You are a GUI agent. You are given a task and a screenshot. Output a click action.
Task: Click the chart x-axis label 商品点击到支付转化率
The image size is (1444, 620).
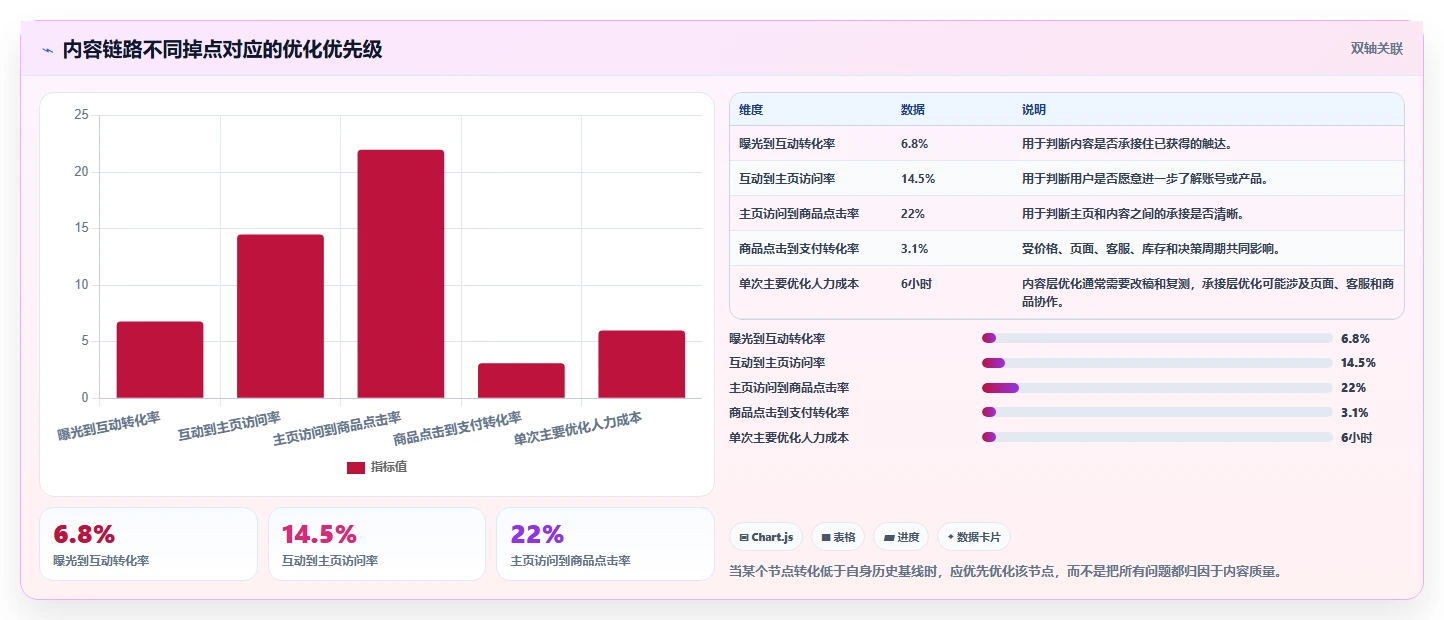[x=458, y=429]
